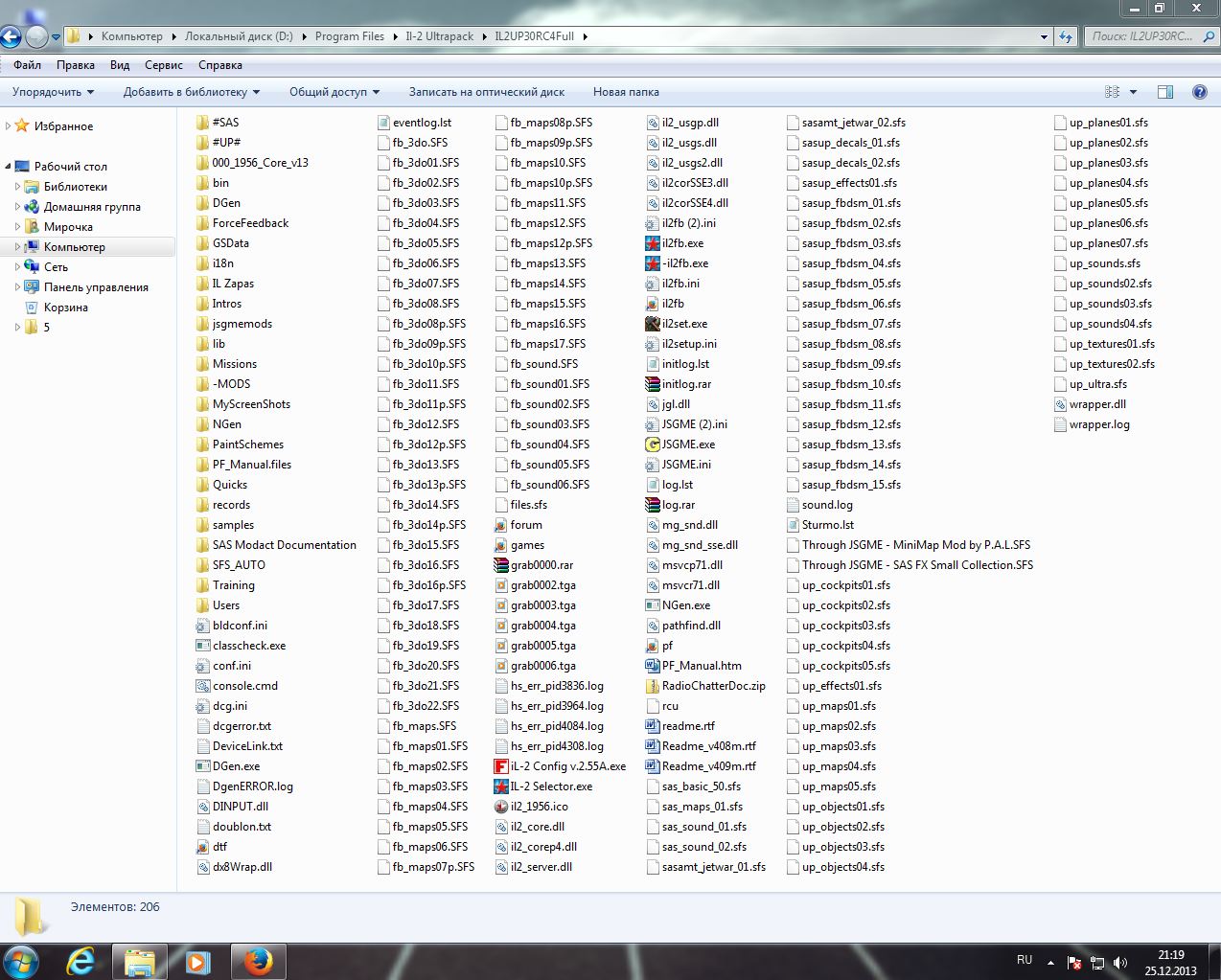This screenshot has height=980, width=1221.
Task: Click the games shortcut icon
Action: (500, 545)
